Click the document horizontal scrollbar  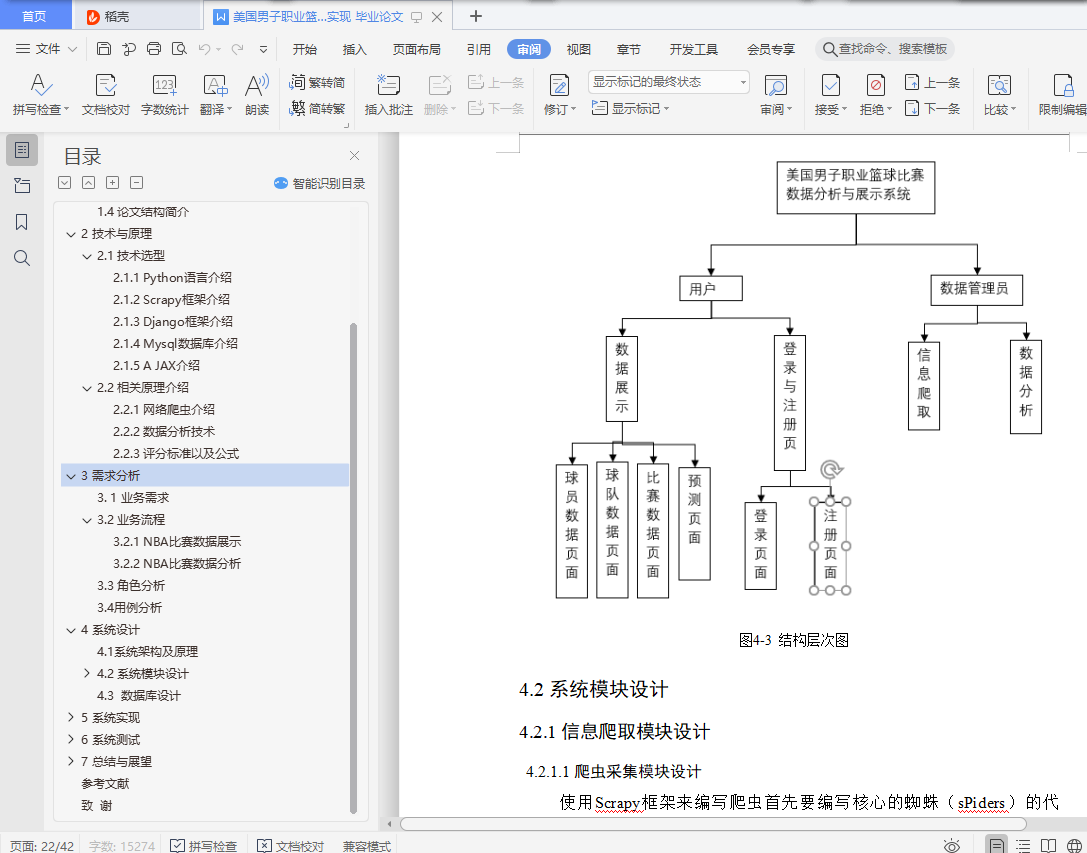pyautogui.click(x=713, y=824)
